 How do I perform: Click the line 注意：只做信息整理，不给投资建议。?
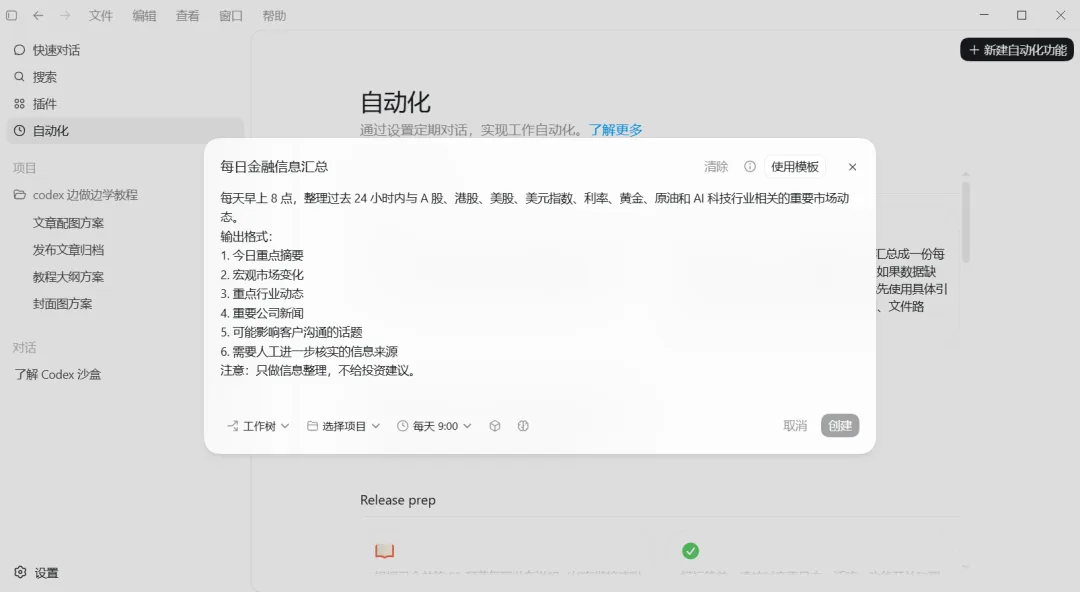tap(319, 371)
